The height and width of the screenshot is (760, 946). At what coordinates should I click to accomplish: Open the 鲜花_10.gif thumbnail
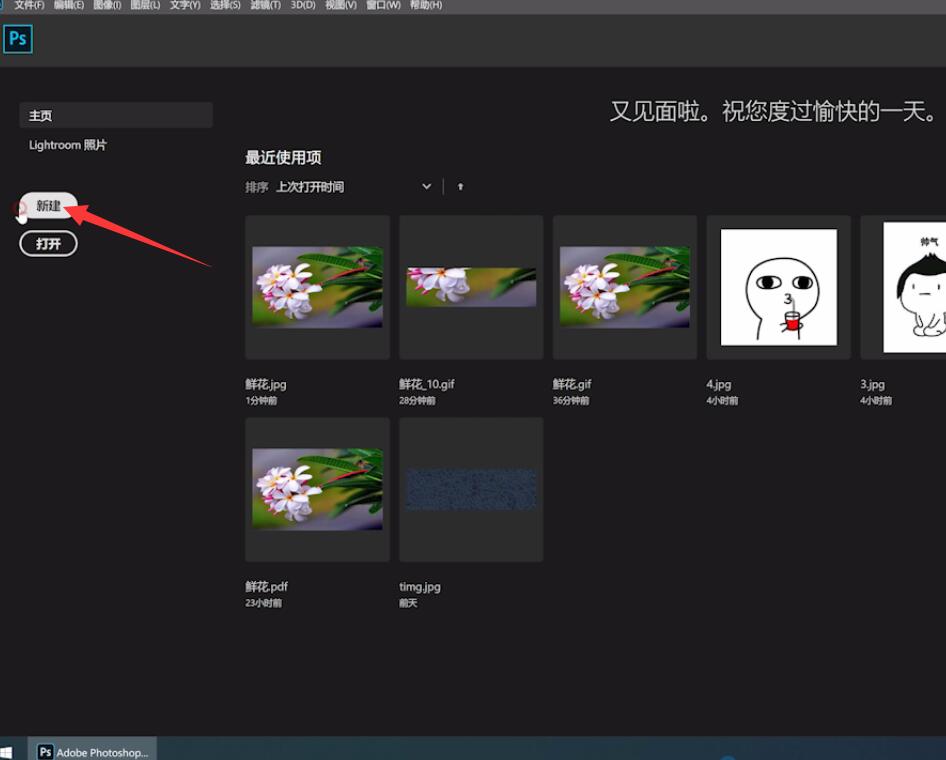pyautogui.click(x=471, y=287)
